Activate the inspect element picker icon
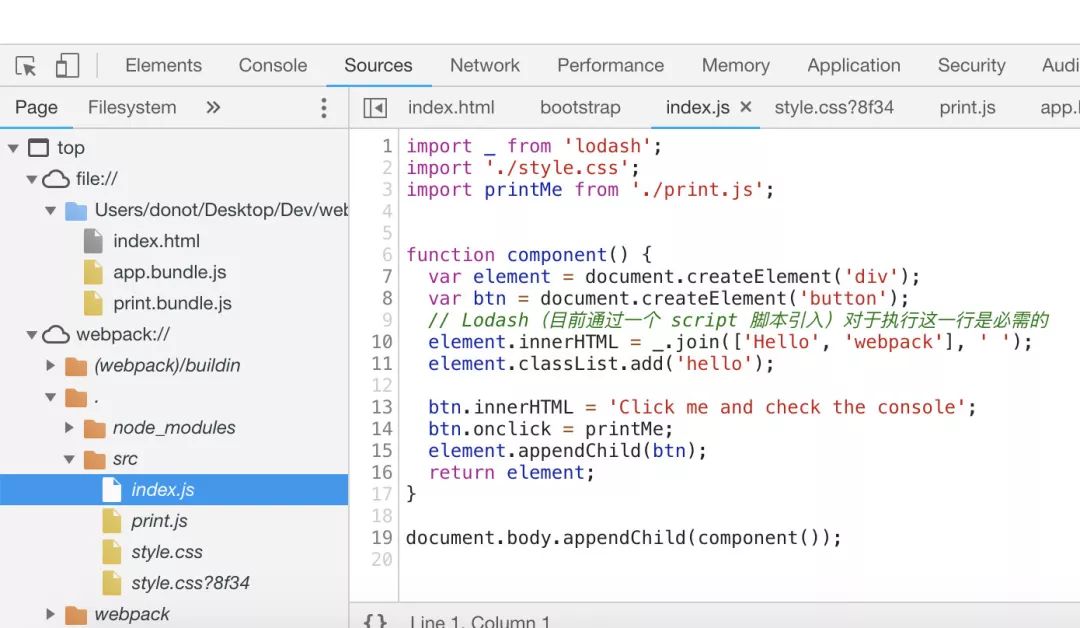 click(x=26, y=66)
